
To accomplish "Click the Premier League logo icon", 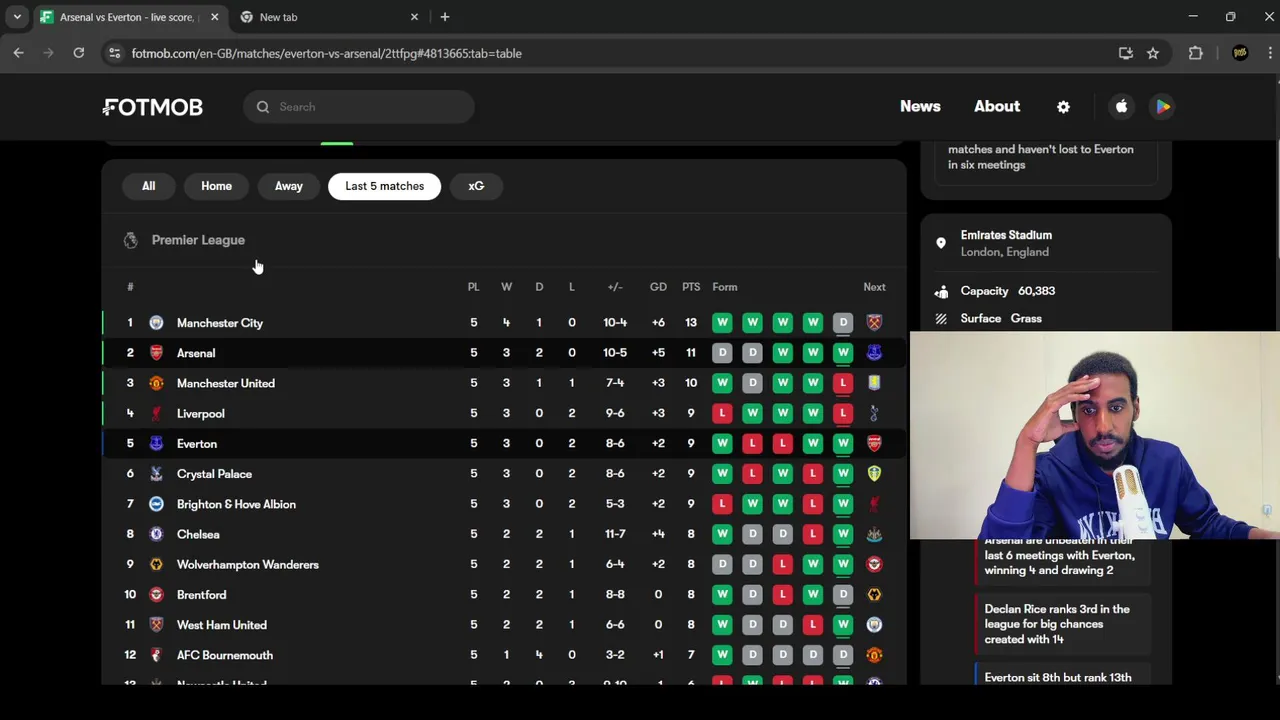I will click(130, 240).
